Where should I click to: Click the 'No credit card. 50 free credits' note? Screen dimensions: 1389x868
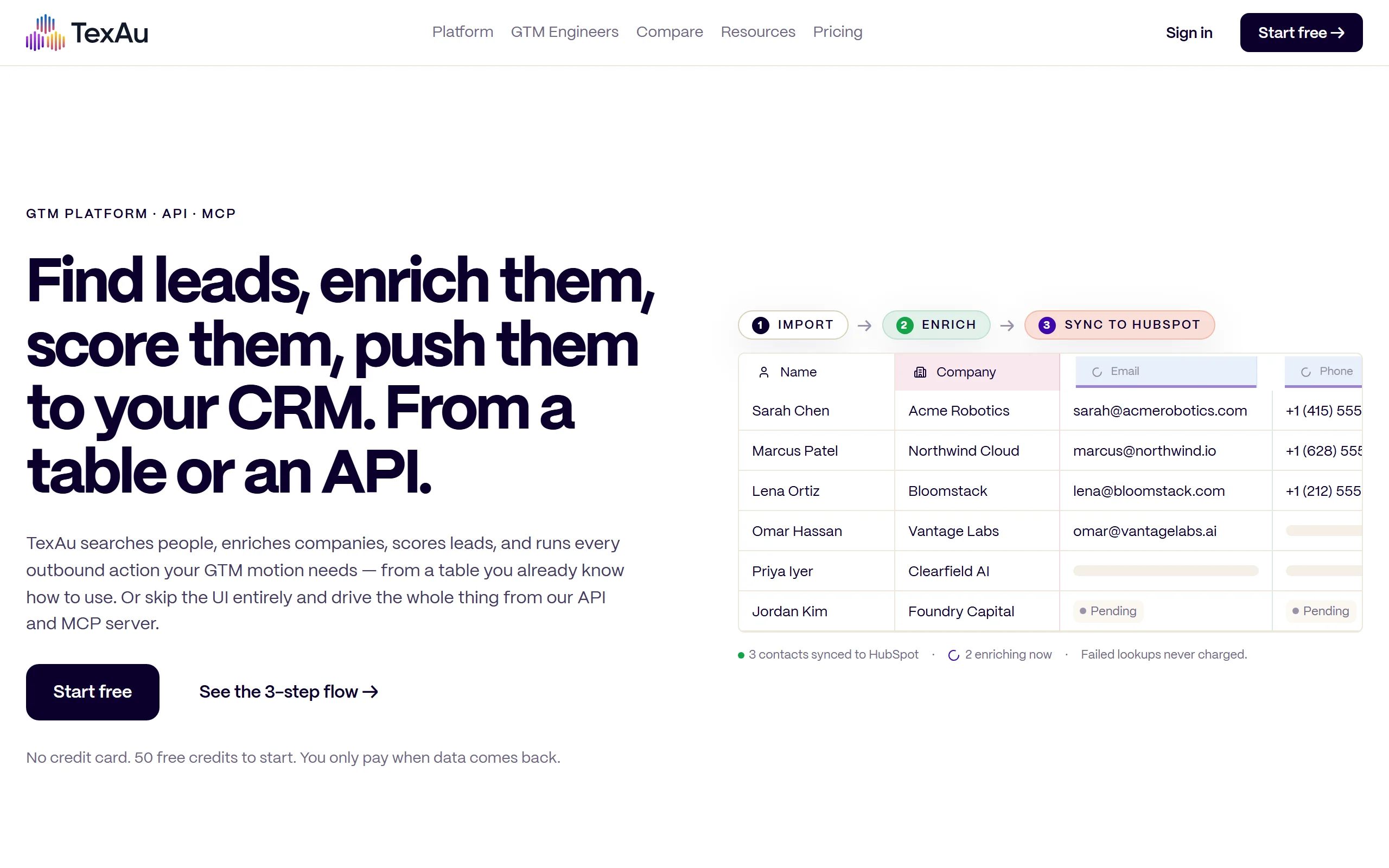click(x=294, y=758)
